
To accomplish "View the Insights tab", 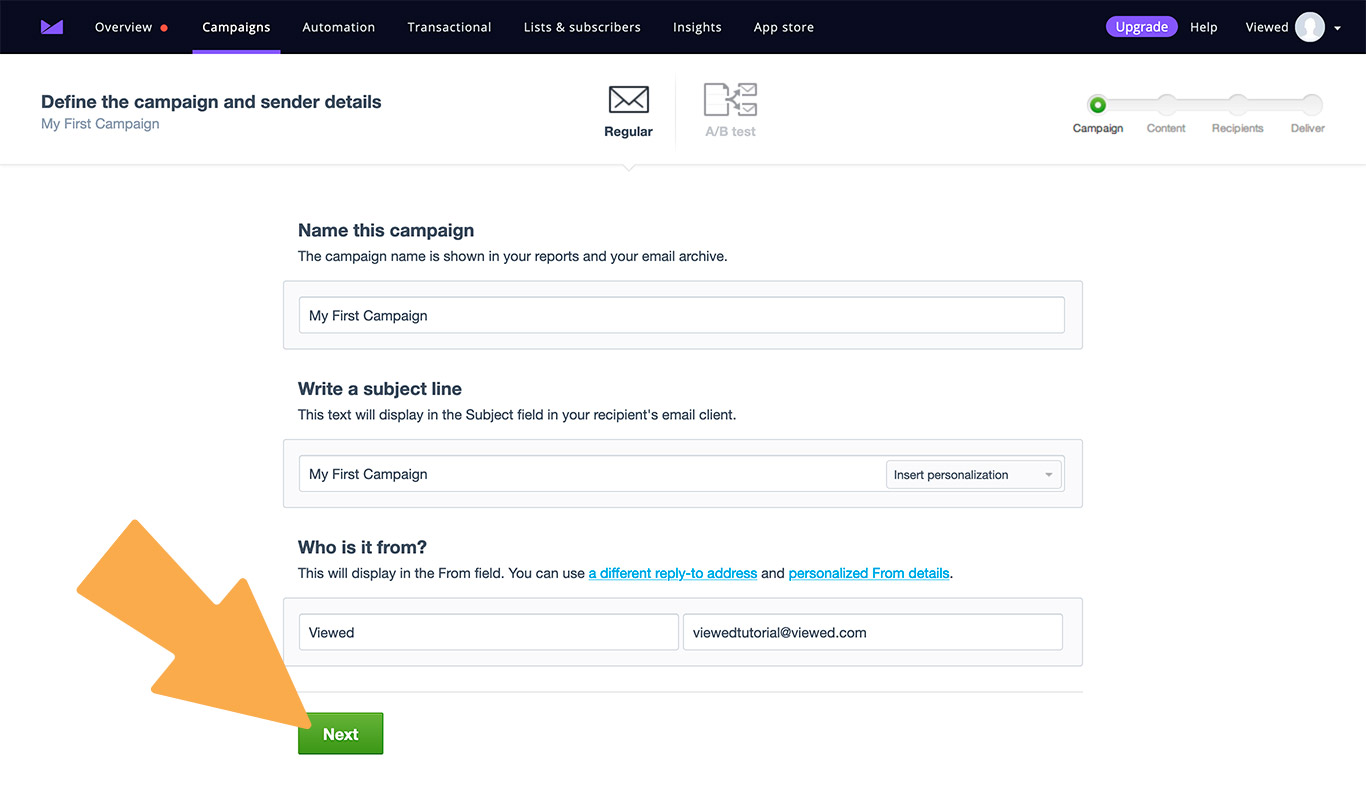I will tap(697, 27).
